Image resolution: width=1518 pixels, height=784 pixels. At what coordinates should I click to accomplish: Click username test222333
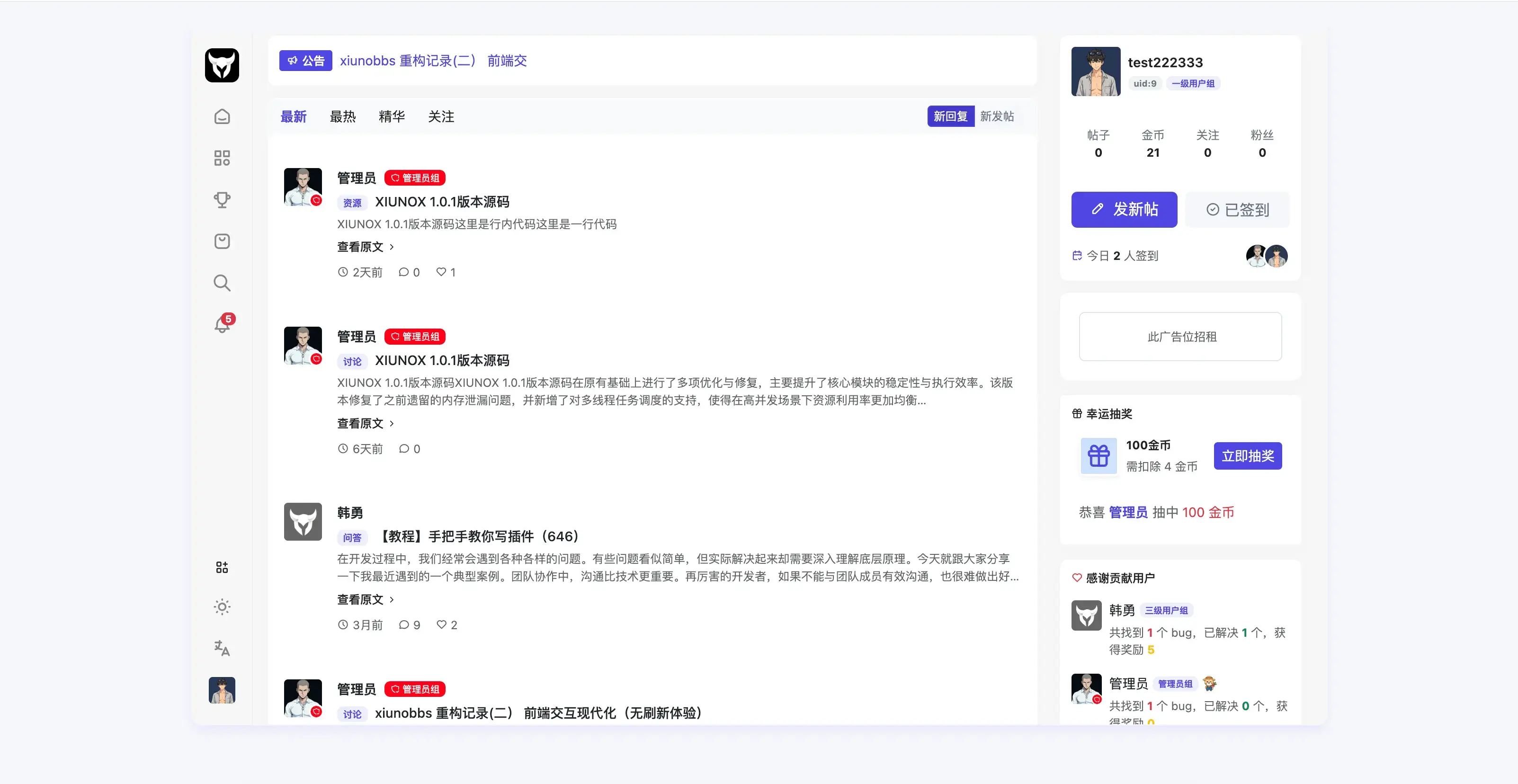pyautogui.click(x=1165, y=62)
